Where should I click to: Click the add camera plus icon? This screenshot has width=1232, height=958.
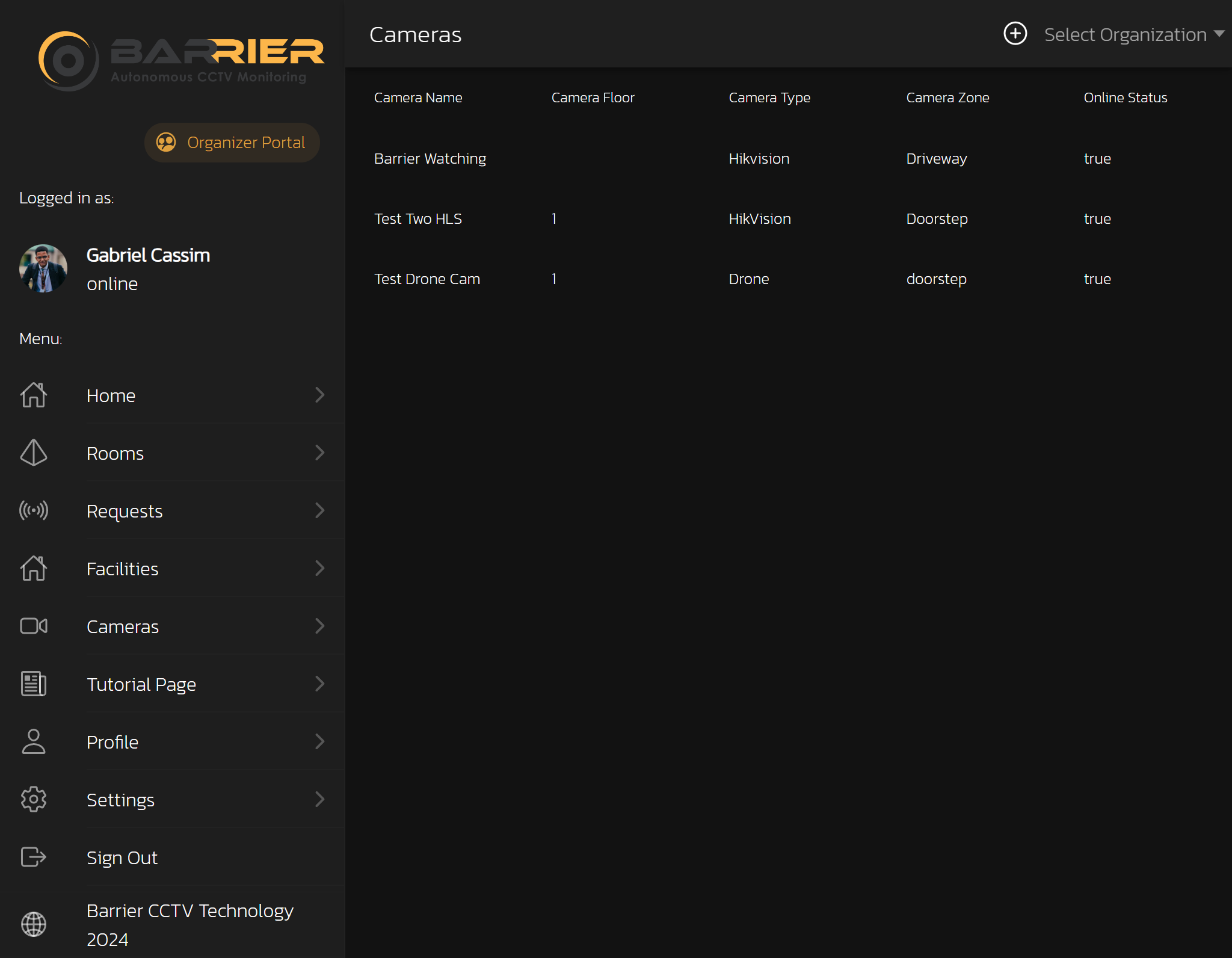click(x=1015, y=34)
